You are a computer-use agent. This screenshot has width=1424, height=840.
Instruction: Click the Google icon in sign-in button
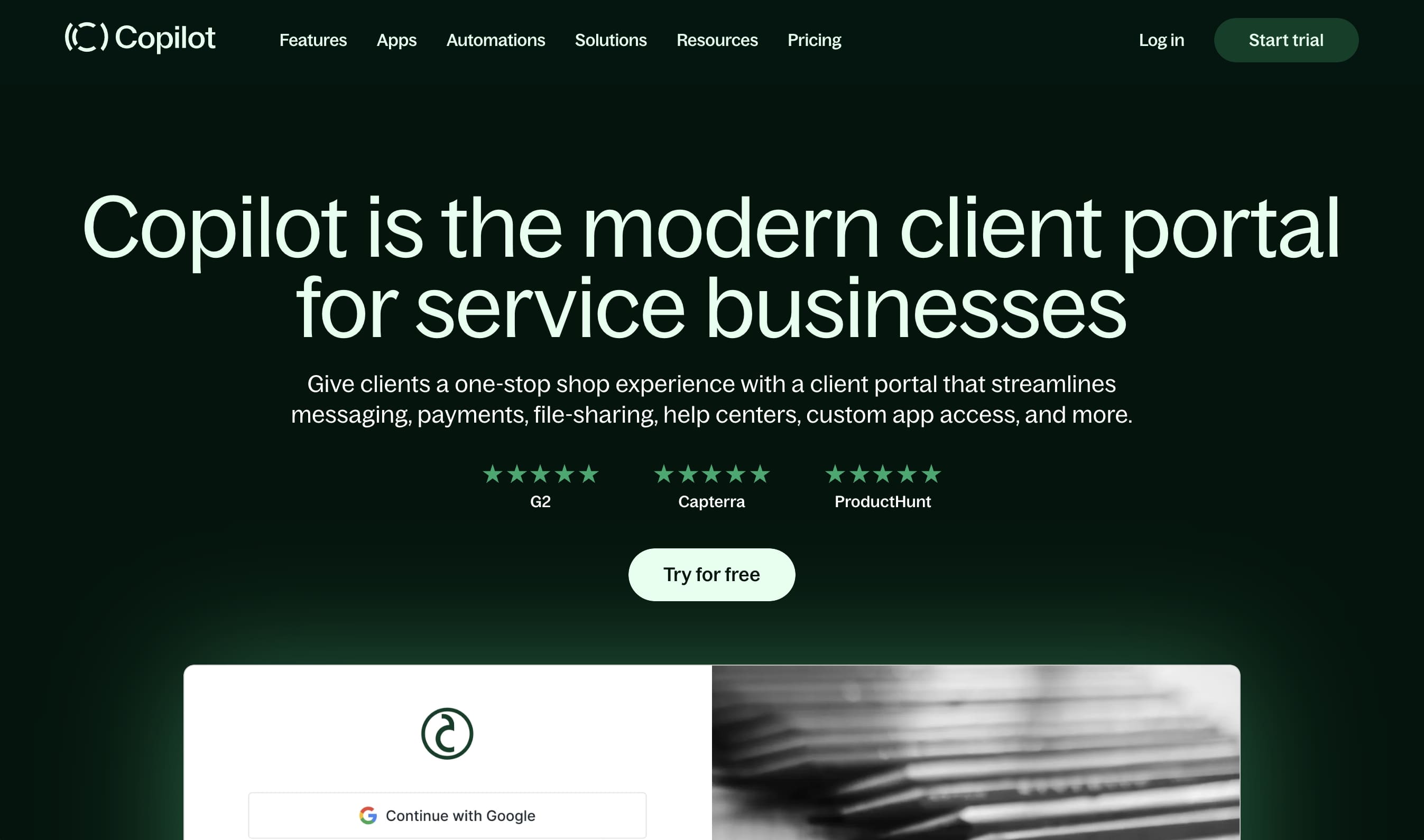tap(369, 815)
